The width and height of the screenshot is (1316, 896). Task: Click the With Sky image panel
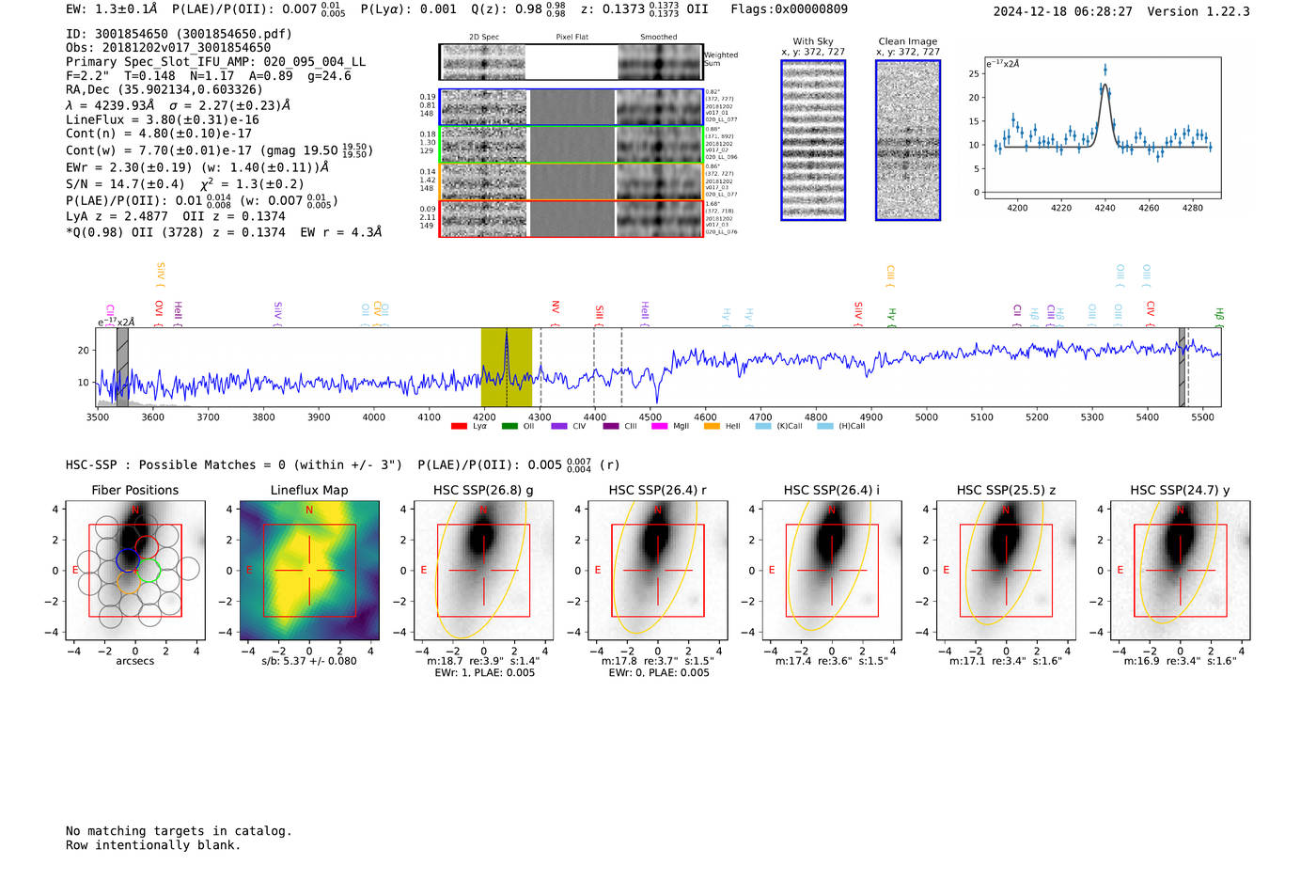[813, 140]
